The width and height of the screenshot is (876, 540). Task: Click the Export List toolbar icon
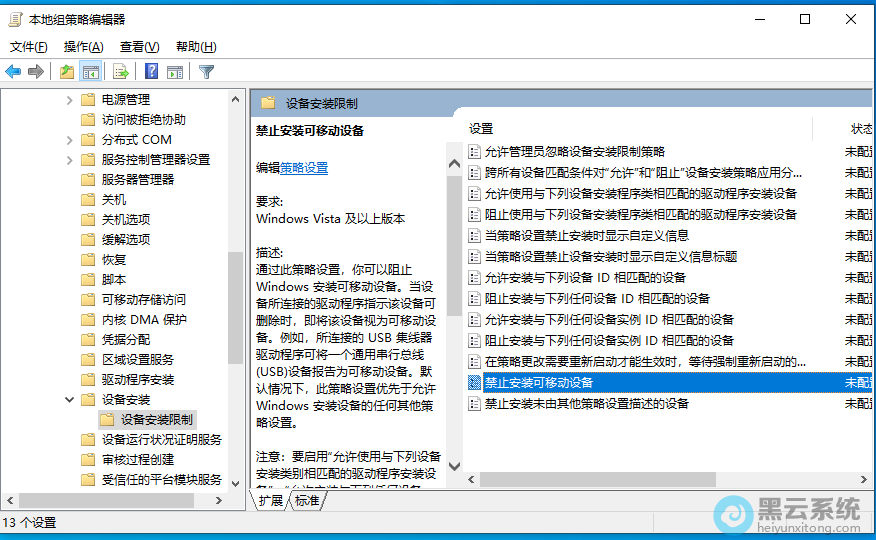121,71
